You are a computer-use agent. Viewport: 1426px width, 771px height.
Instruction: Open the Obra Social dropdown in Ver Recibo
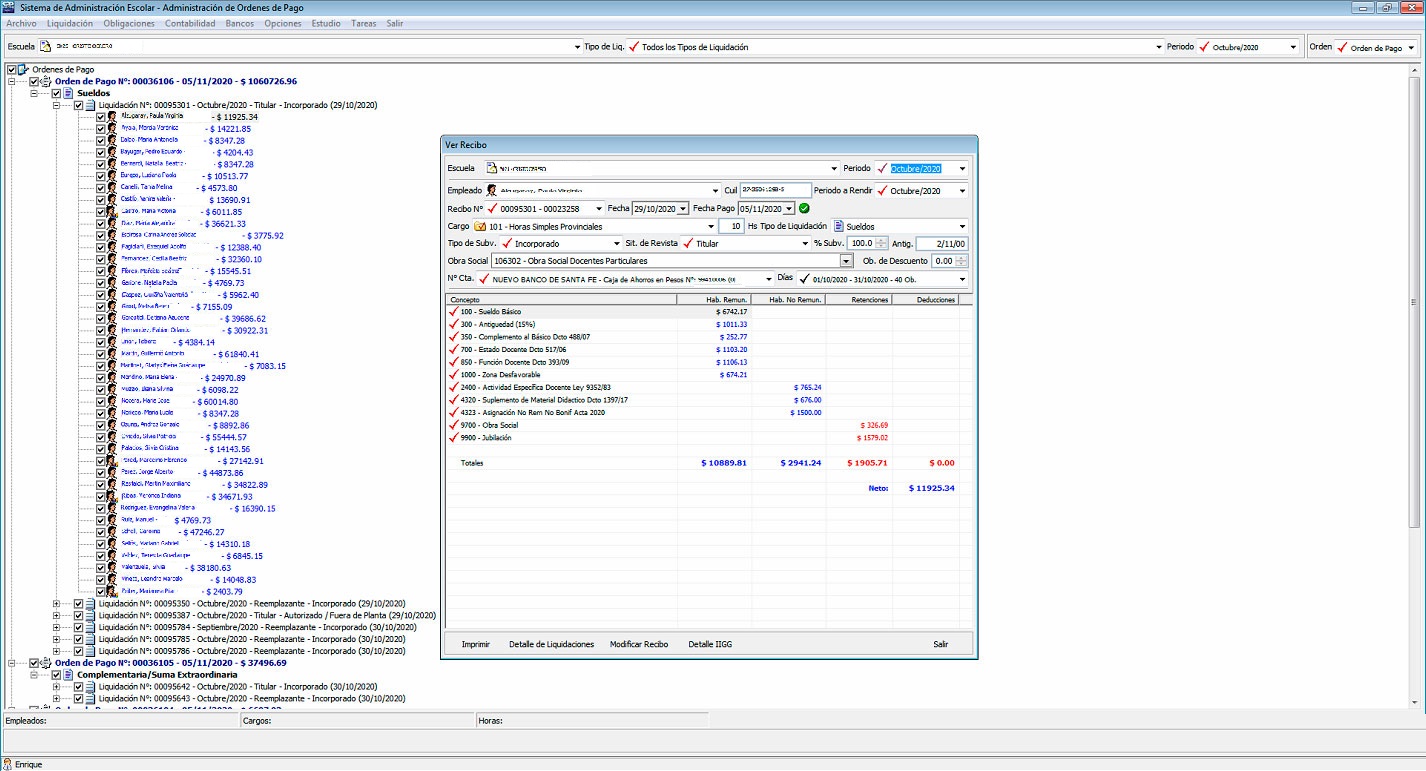click(847, 260)
